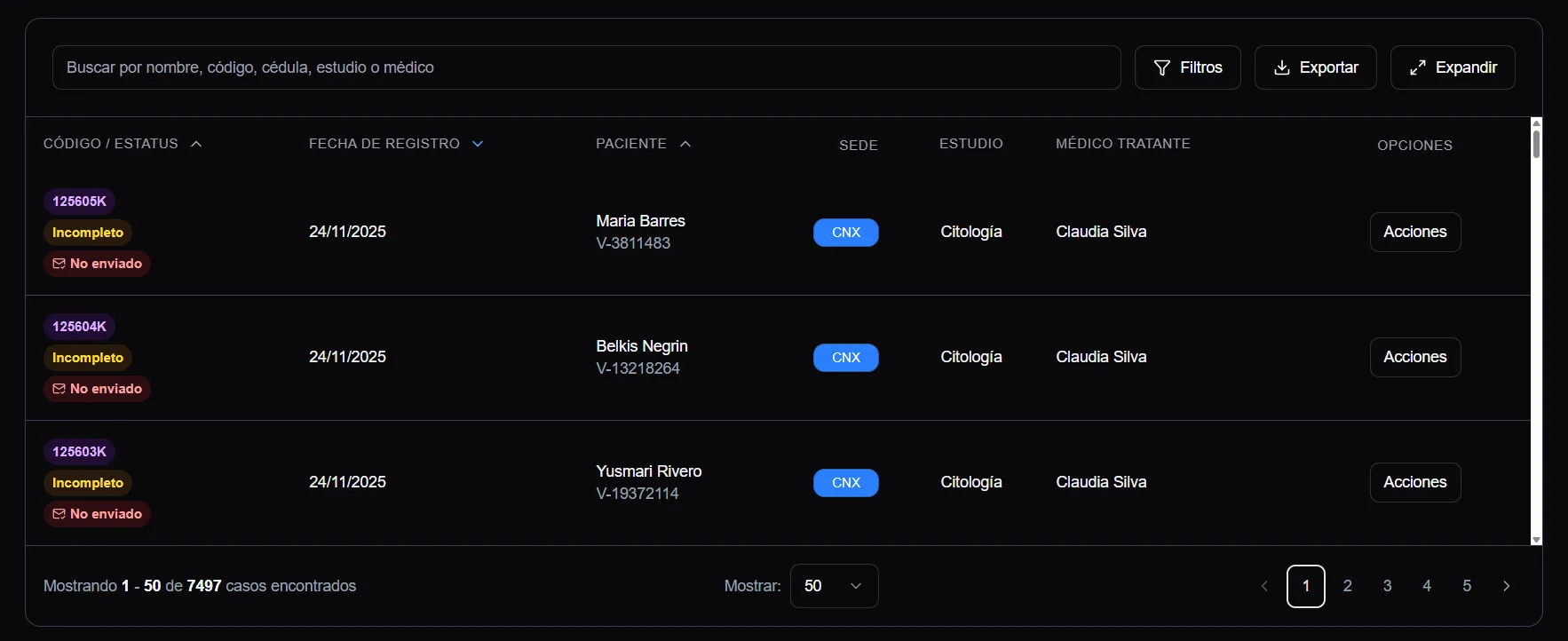
Task: Jump to page 5
Action: (1467, 586)
